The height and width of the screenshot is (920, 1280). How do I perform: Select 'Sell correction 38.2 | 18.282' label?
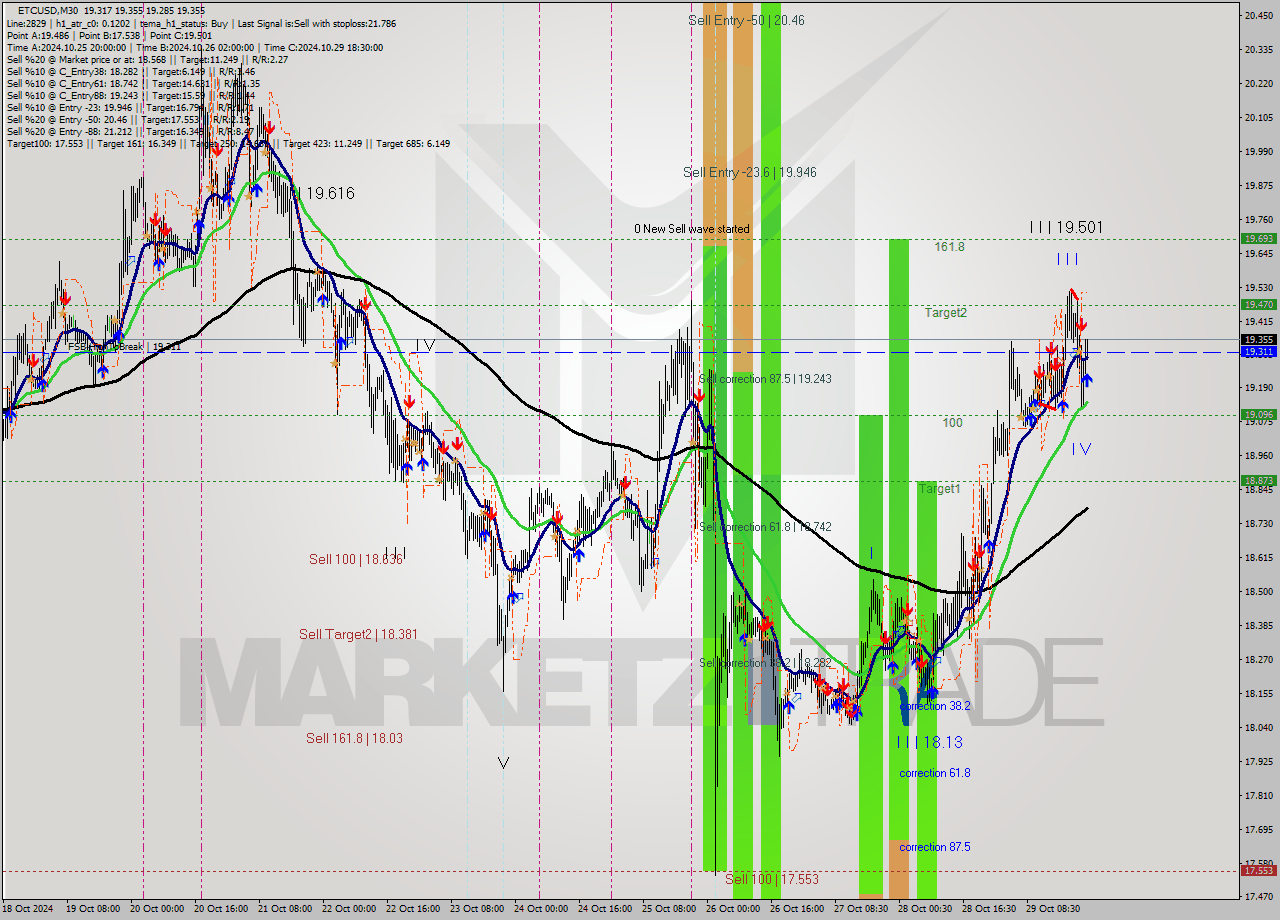pos(765,663)
